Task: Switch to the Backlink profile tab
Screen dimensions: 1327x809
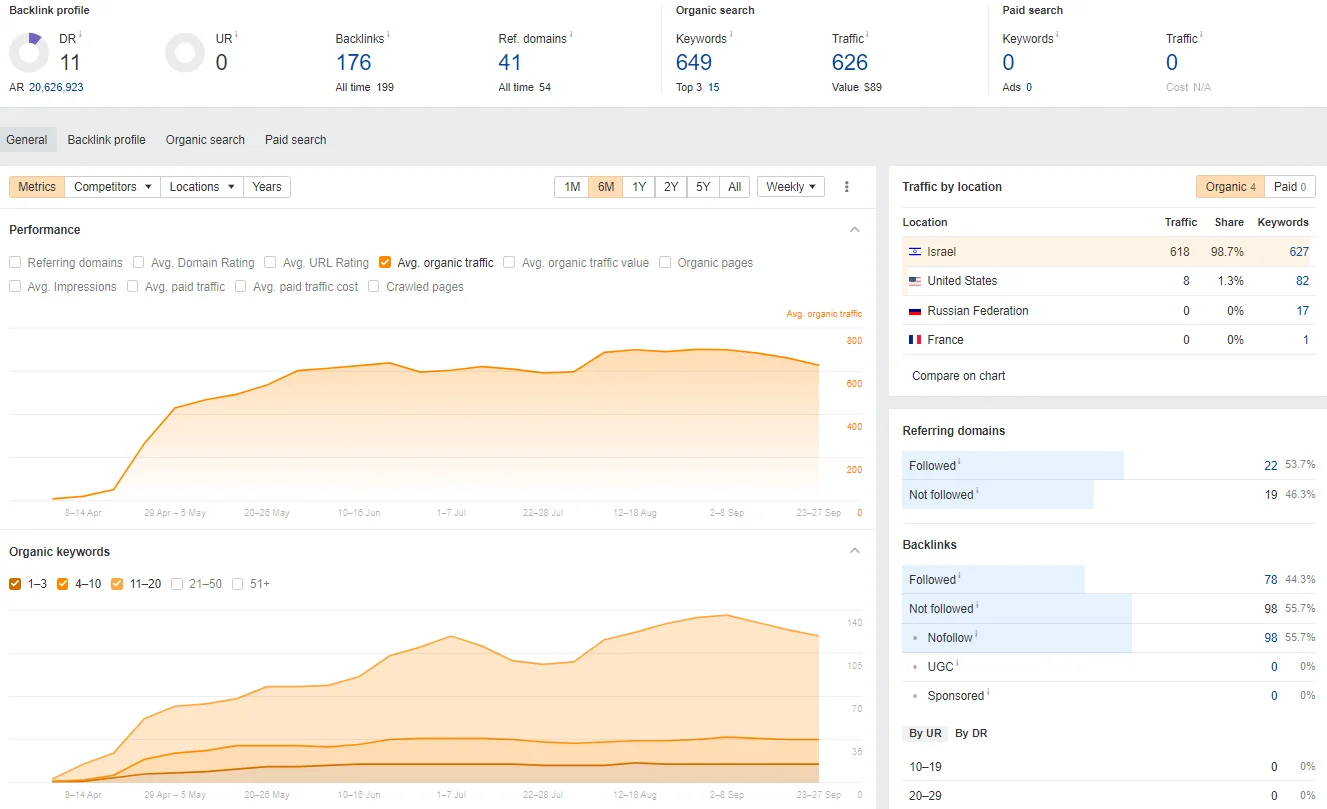Action: tap(106, 140)
